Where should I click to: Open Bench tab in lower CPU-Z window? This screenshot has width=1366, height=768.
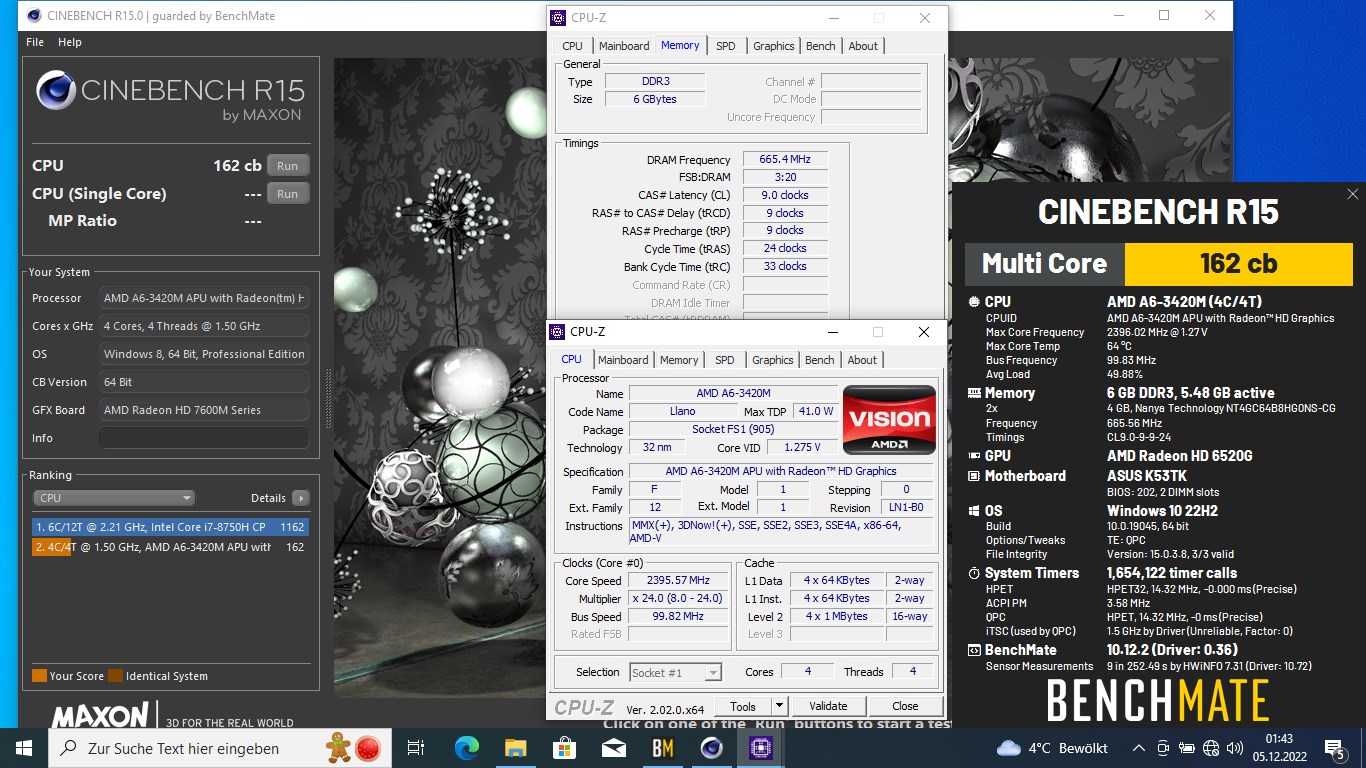coord(819,360)
